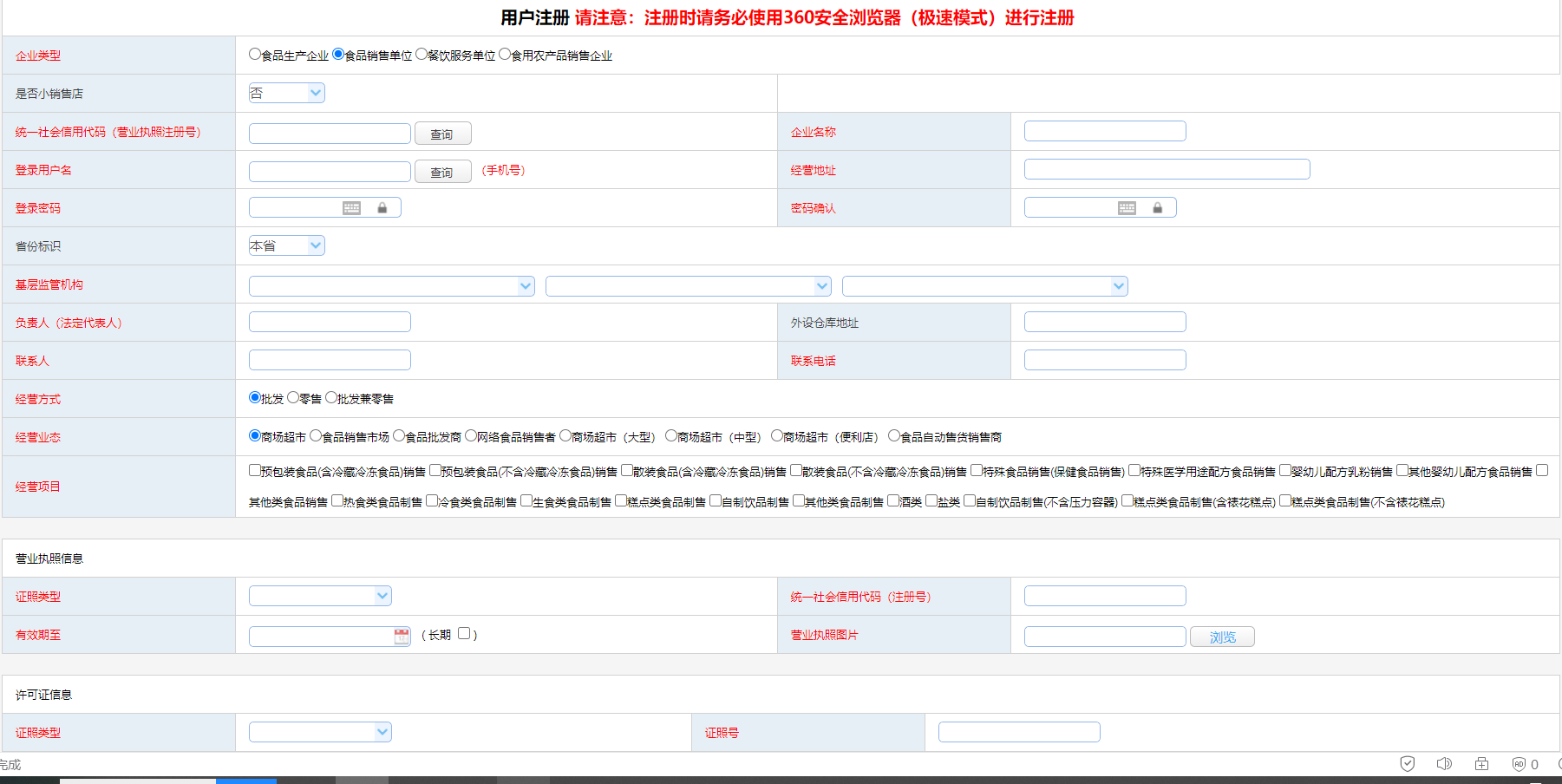Select the 批发兼零售 business mode option
This screenshot has height=784, width=1562.
point(331,397)
